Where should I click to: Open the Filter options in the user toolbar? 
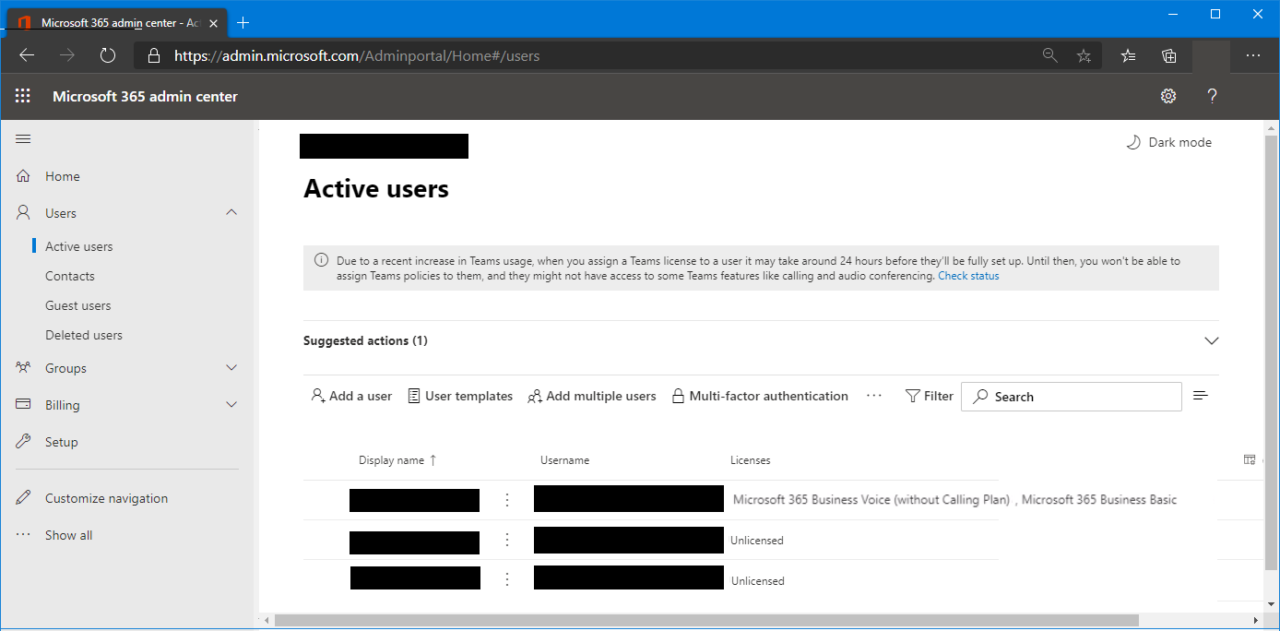coord(929,396)
